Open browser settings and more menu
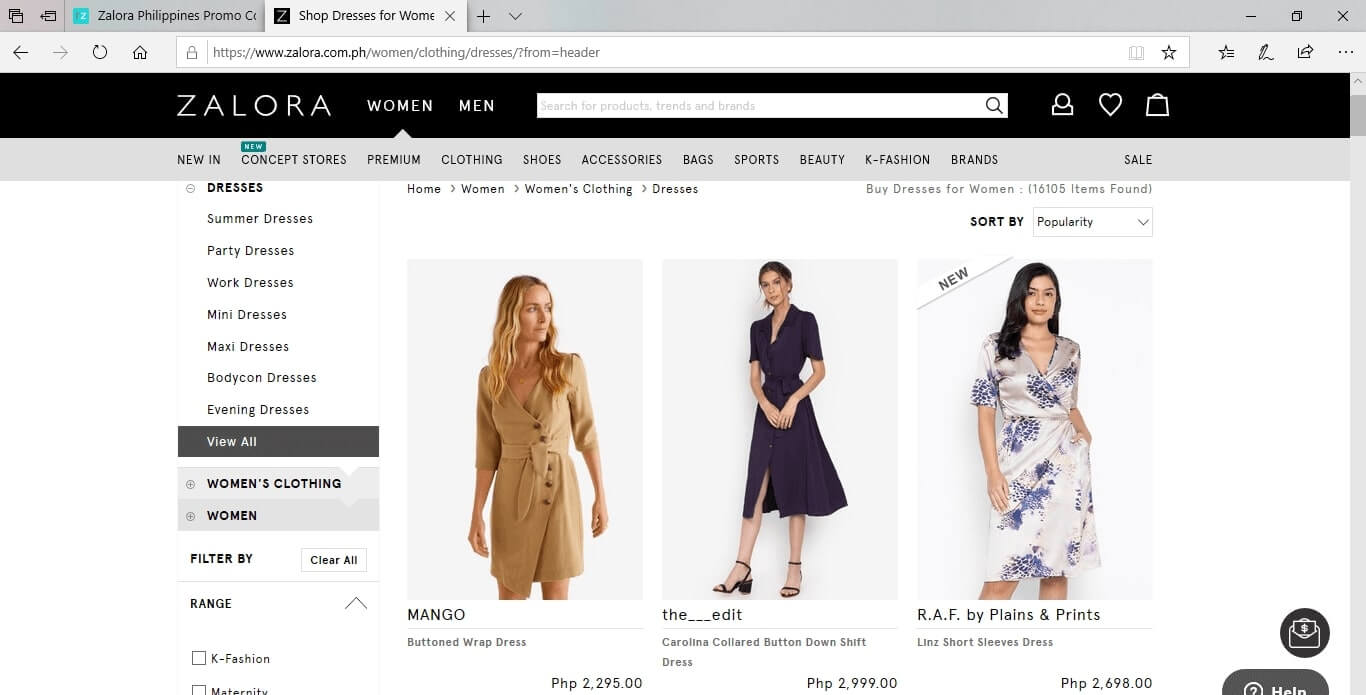Image resolution: width=1366 pixels, height=695 pixels. pyautogui.click(x=1345, y=52)
